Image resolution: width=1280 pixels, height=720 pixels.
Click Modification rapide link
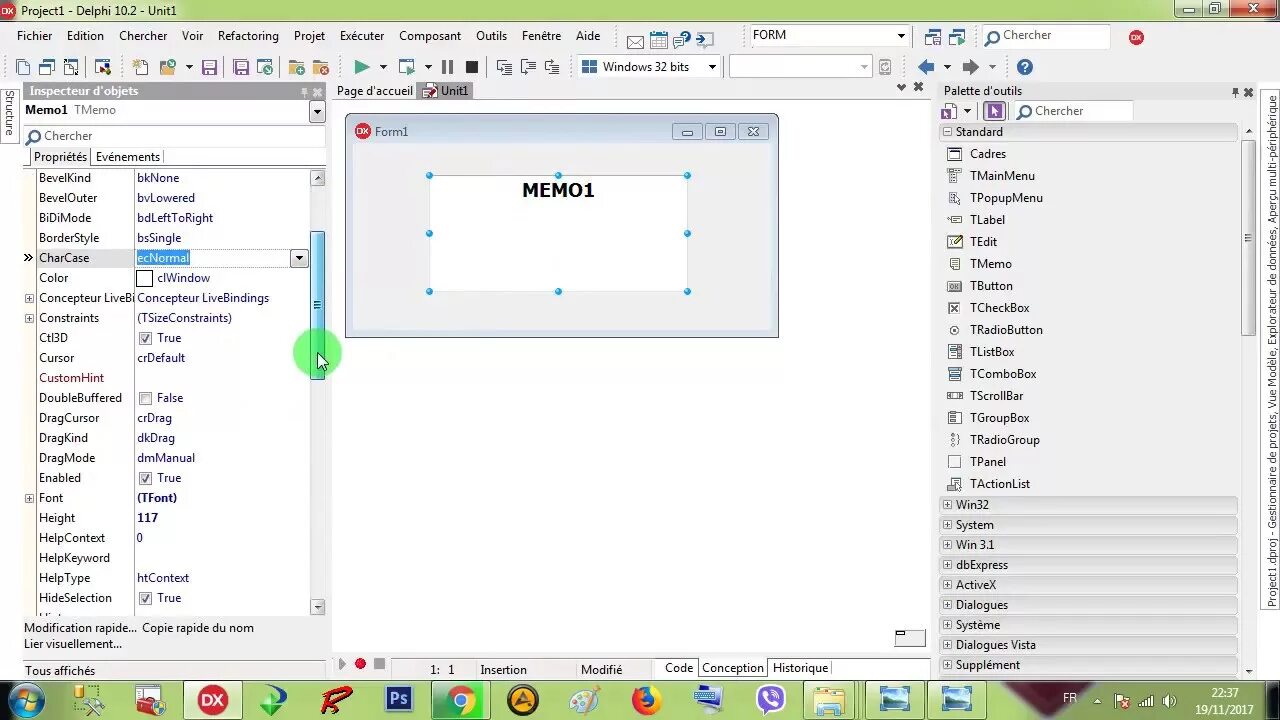(80, 628)
